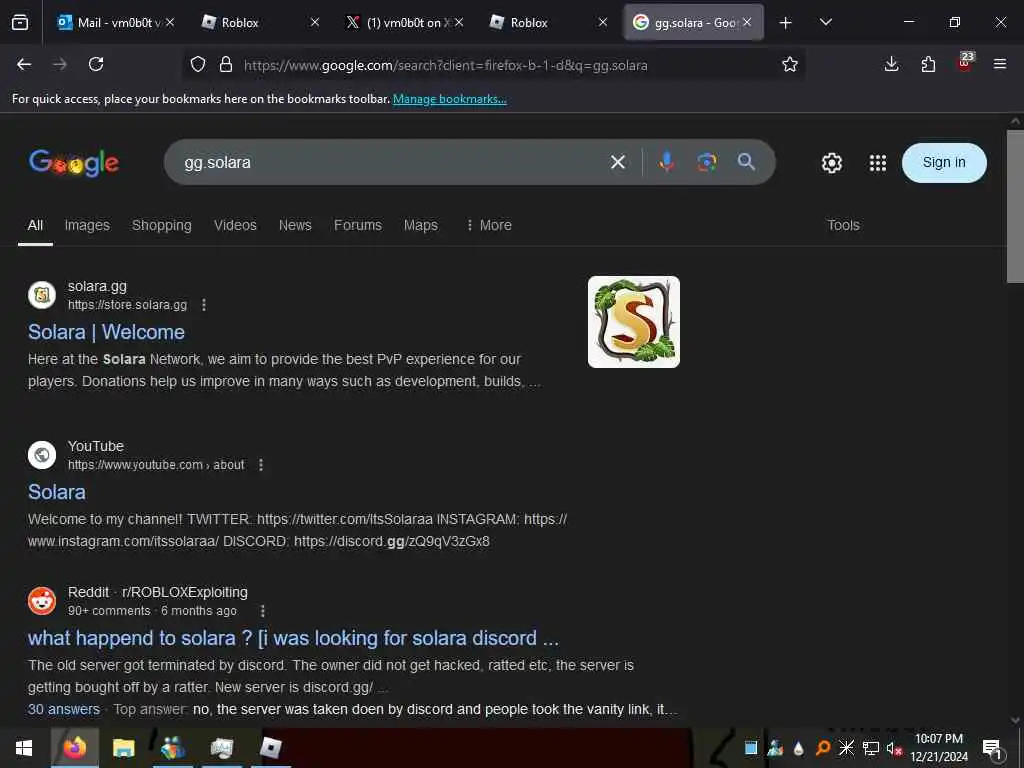Start Google voice search microphone
The height and width of the screenshot is (768, 1024).
coord(666,162)
